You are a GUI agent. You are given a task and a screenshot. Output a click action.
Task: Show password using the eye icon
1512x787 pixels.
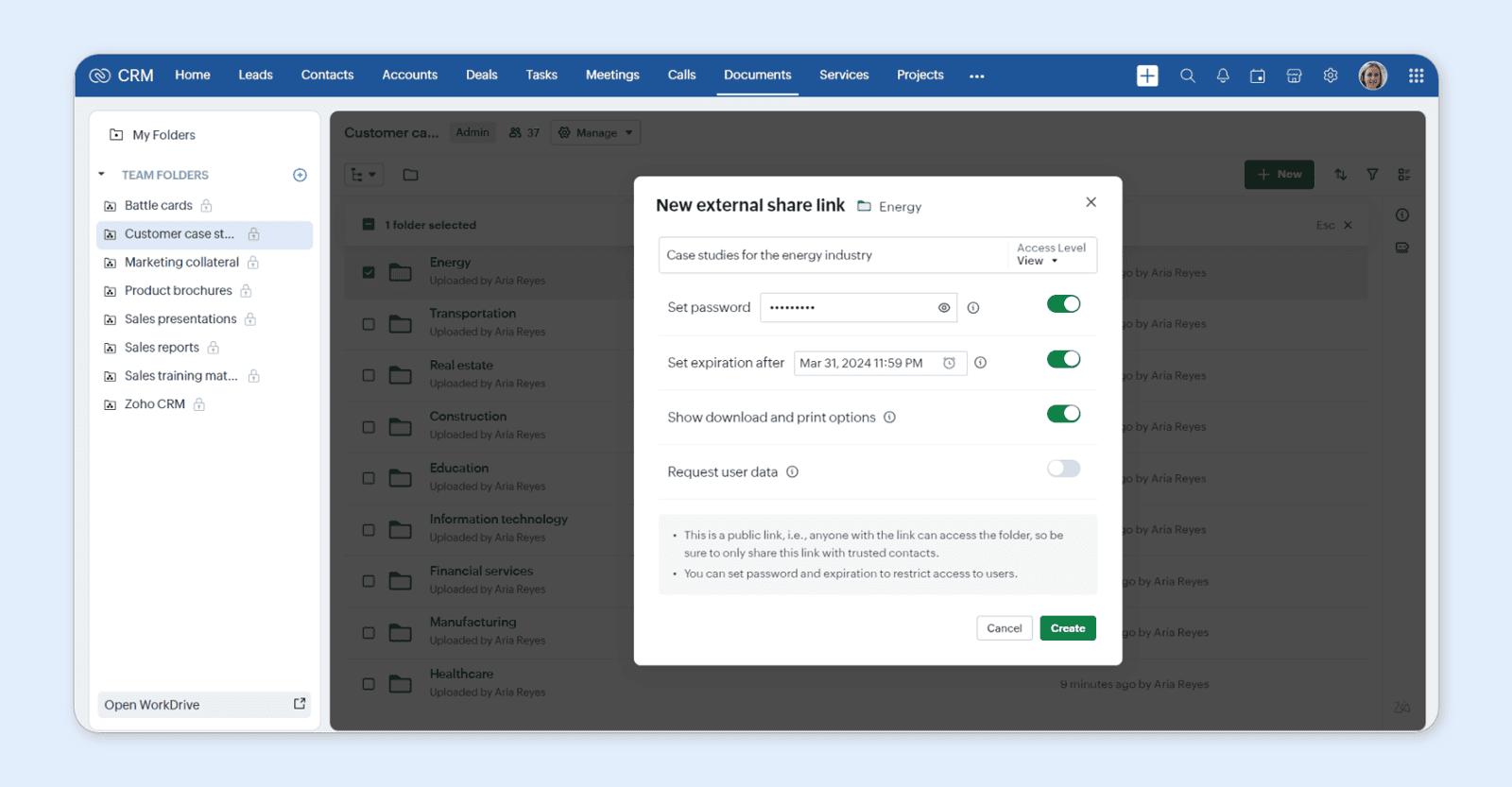coord(943,308)
